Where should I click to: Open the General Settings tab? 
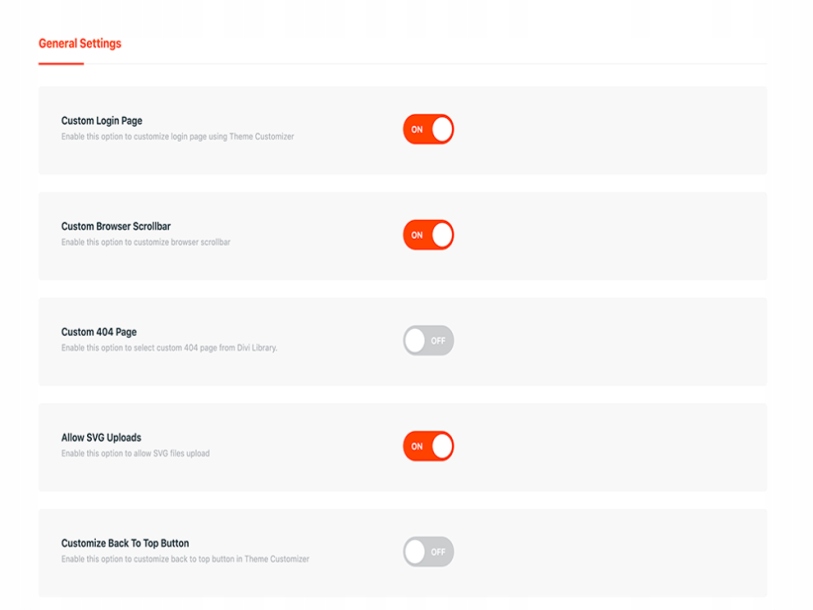tap(80, 44)
